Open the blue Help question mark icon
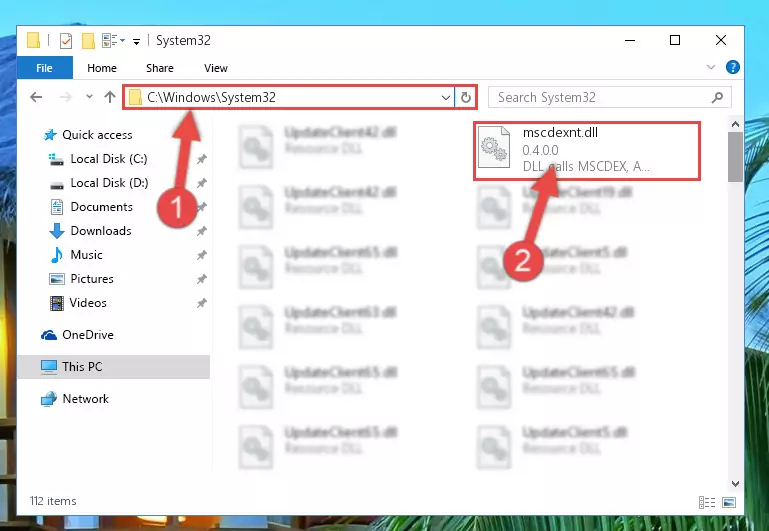This screenshot has width=769, height=531. point(733,67)
